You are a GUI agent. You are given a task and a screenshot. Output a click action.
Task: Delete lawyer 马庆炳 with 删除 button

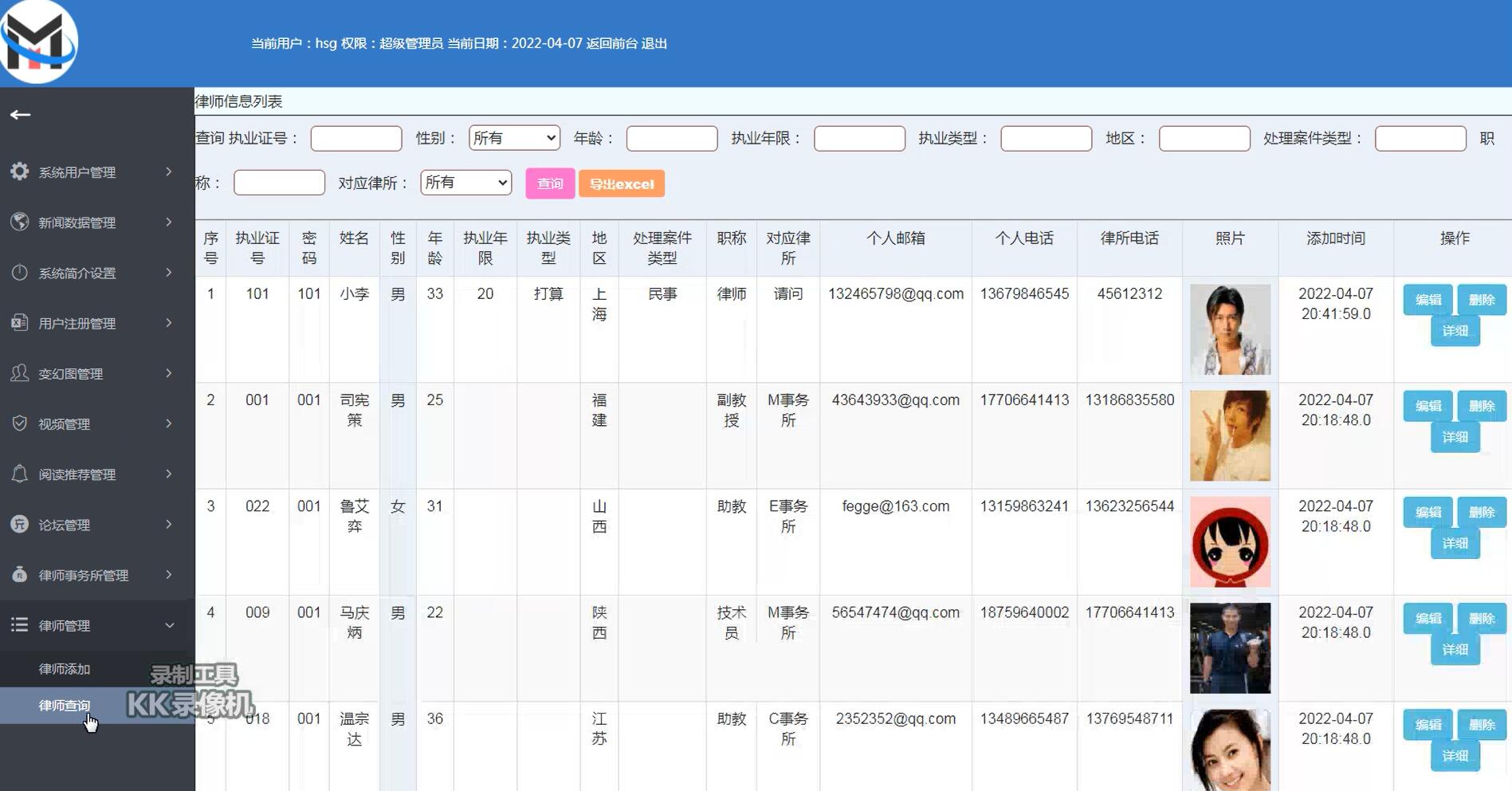(1482, 618)
